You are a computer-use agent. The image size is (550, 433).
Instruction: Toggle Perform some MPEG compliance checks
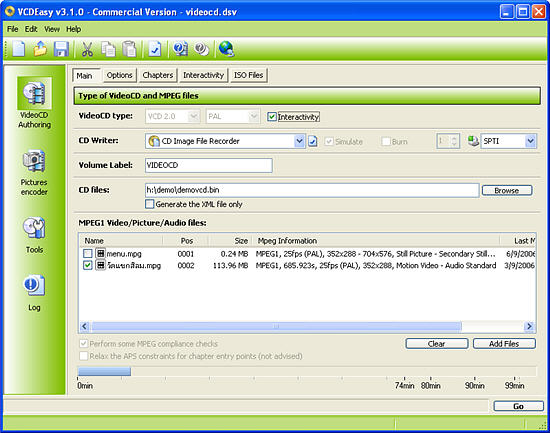[83, 344]
